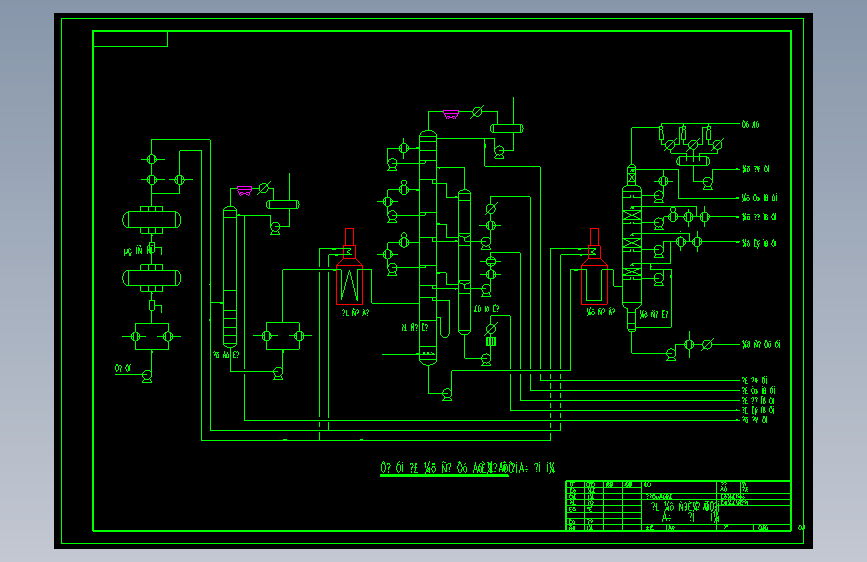Select the red furnace with U-shaped coil
The image size is (867, 562).
pyautogui.click(x=594, y=267)
